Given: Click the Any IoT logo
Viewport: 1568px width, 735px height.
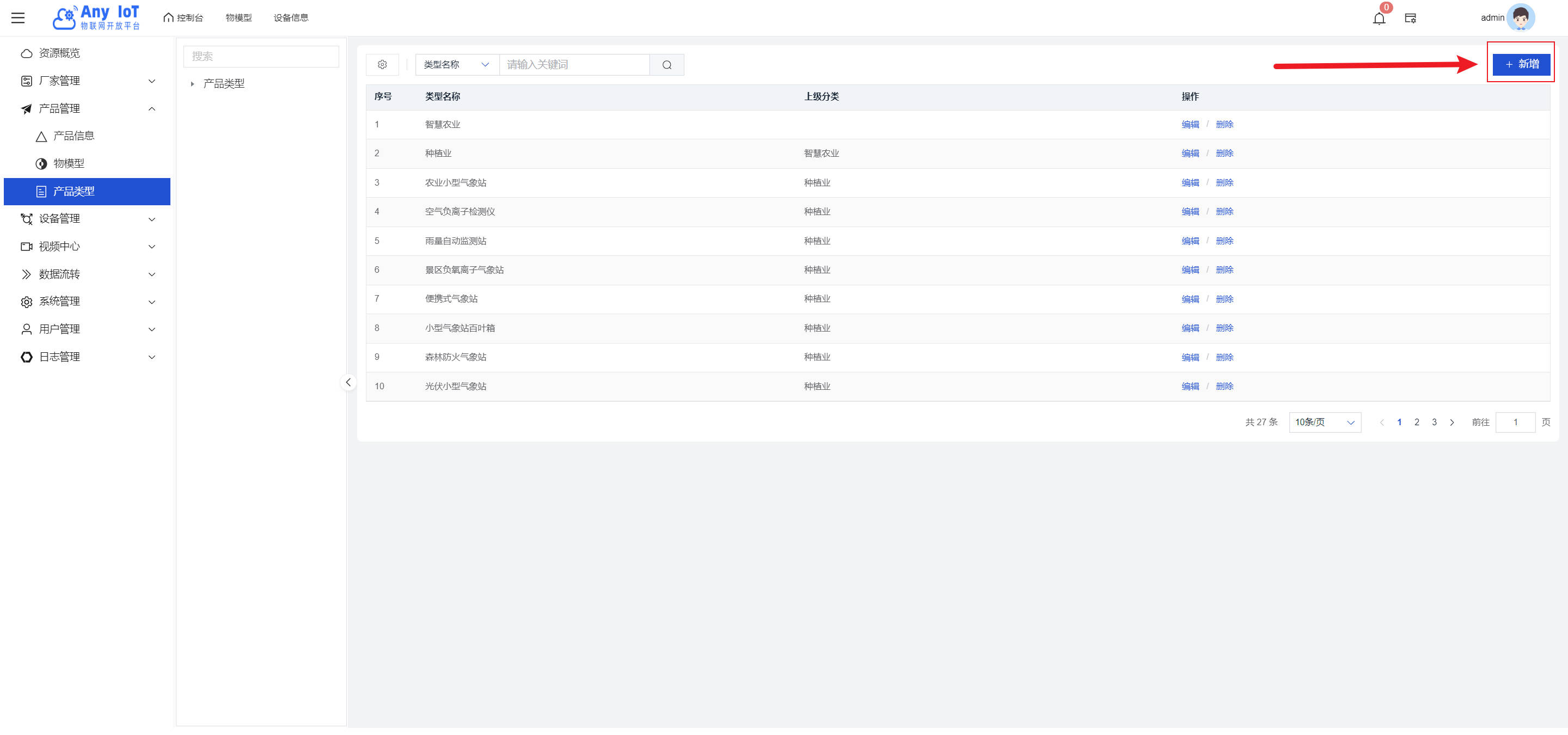Looking at the screenshot, I should coord(96,17).
